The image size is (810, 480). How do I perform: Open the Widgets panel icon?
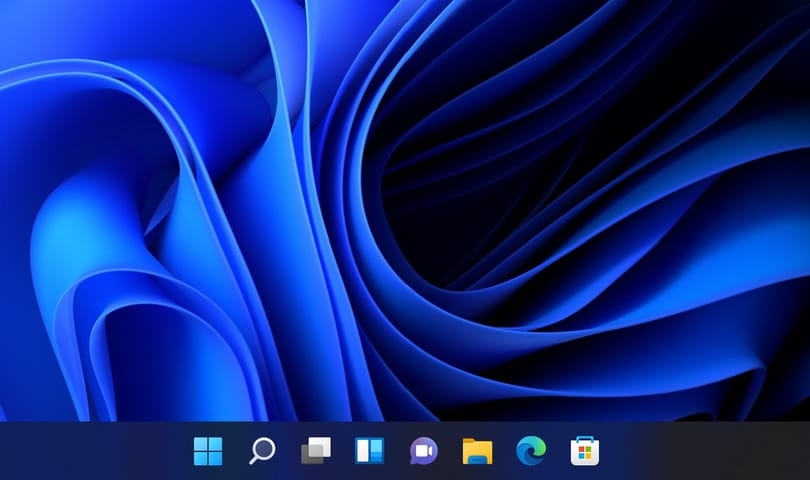[x=369, y=451]
